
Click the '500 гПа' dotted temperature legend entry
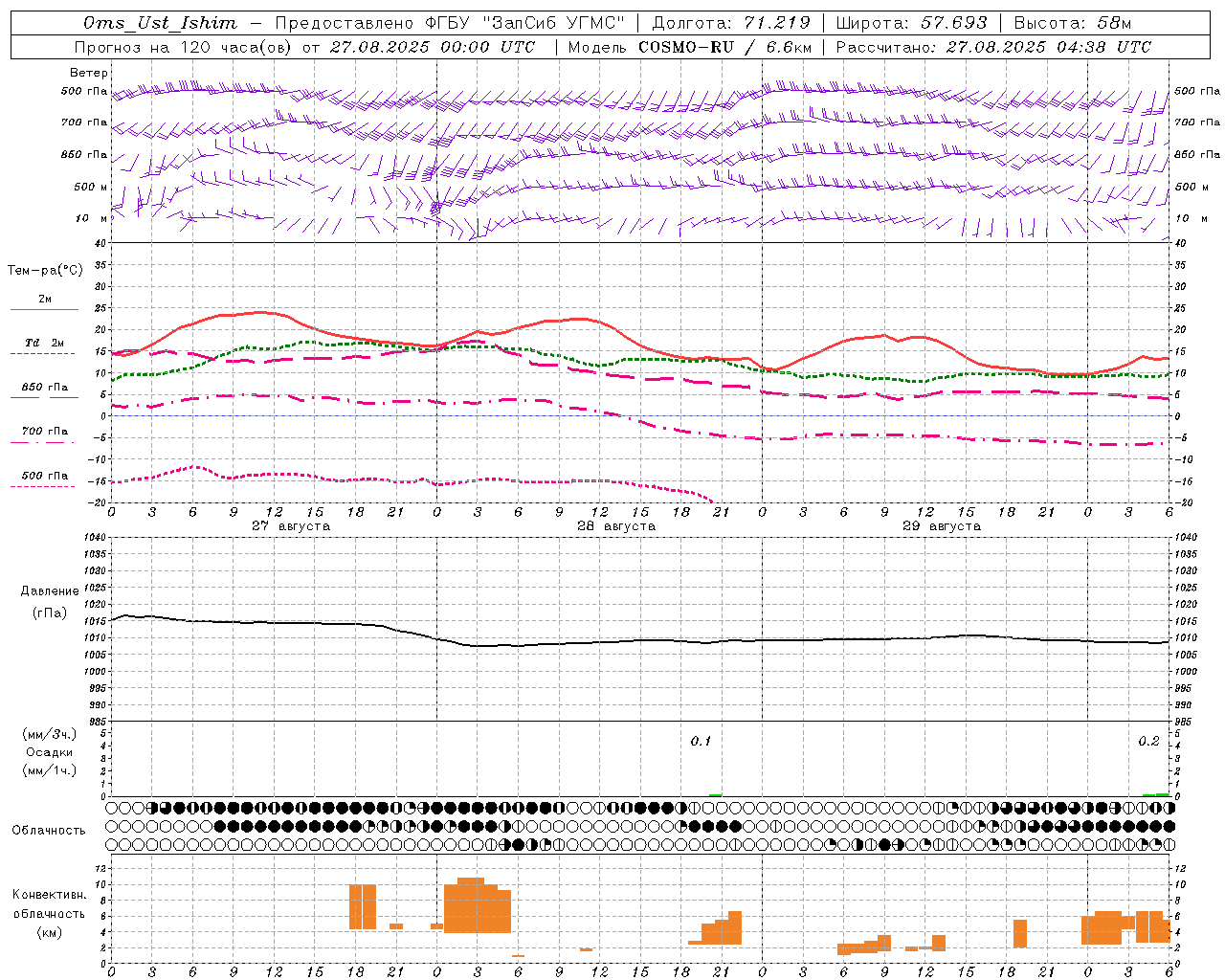pos(45,475)
